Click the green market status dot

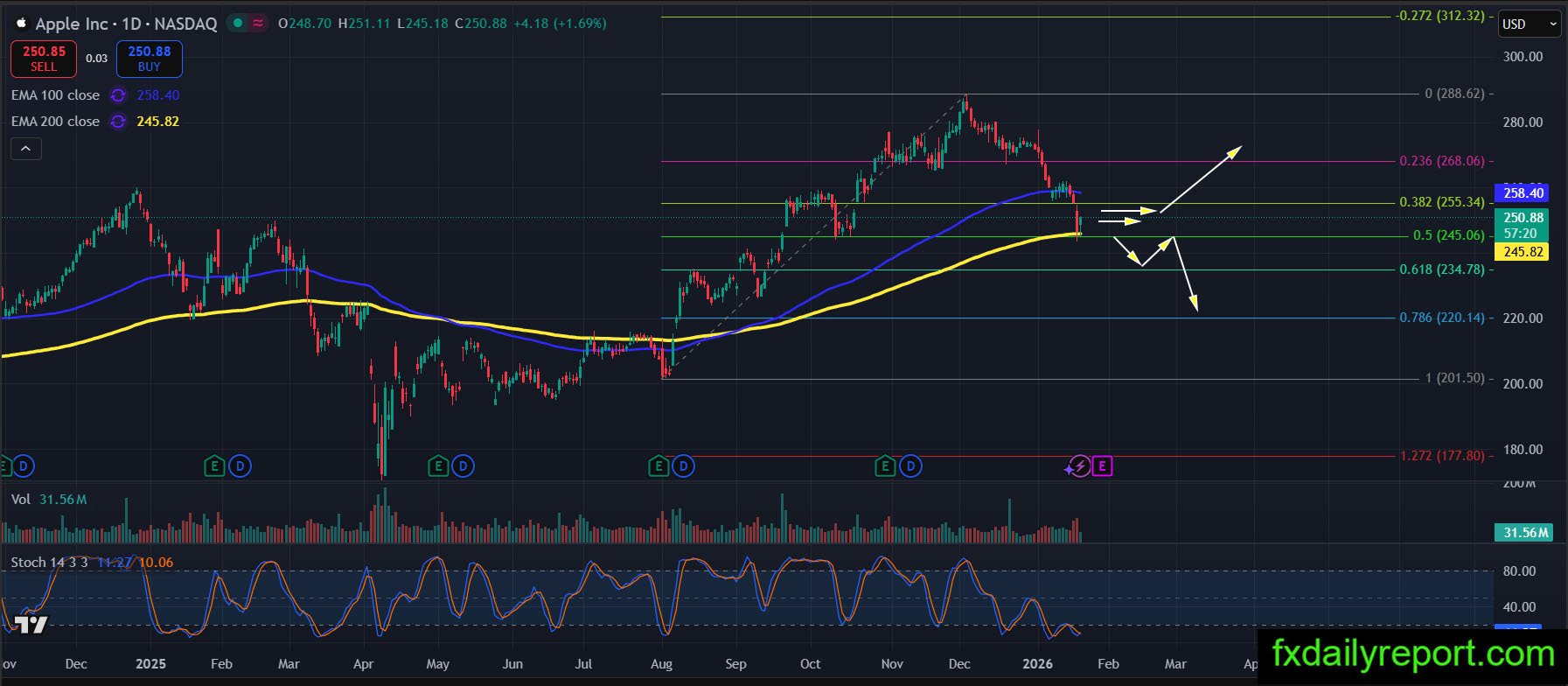point(238,24)
